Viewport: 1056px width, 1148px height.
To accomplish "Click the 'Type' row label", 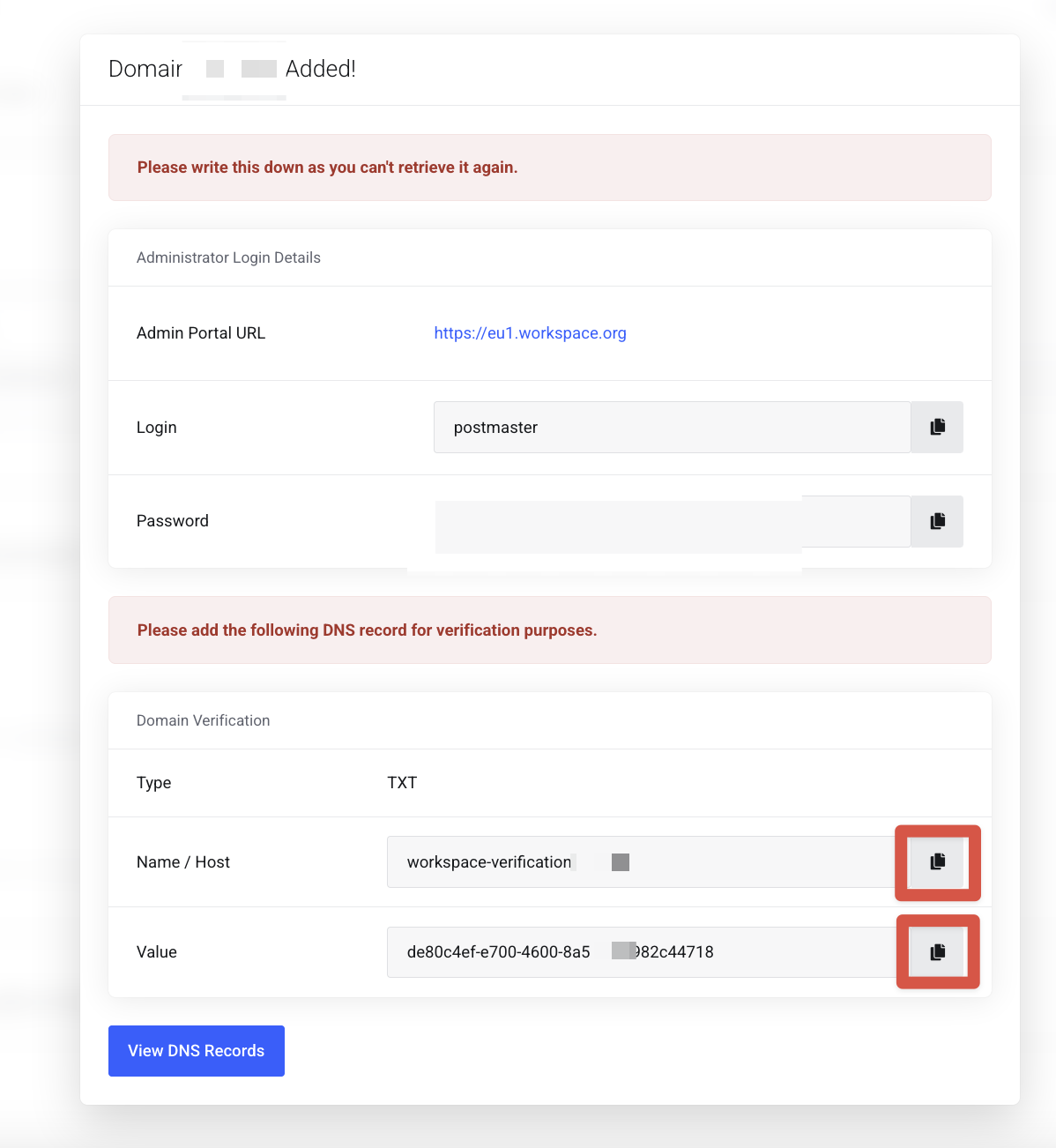I will tap(154, 783).
